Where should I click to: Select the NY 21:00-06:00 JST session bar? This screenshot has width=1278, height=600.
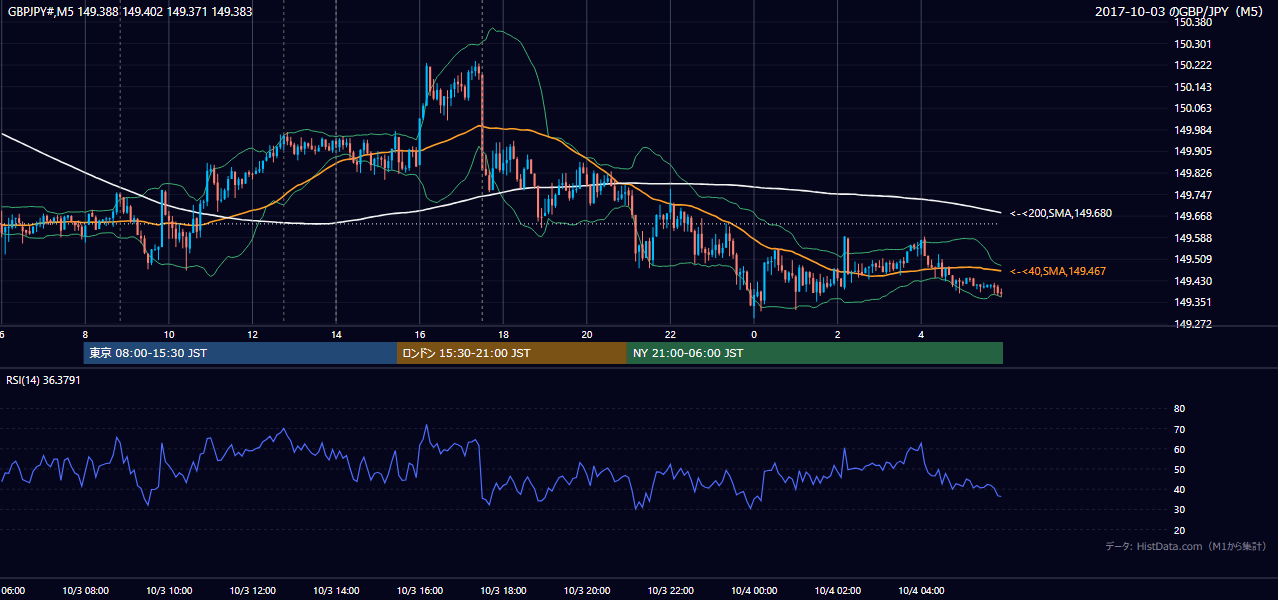(814, 353)
